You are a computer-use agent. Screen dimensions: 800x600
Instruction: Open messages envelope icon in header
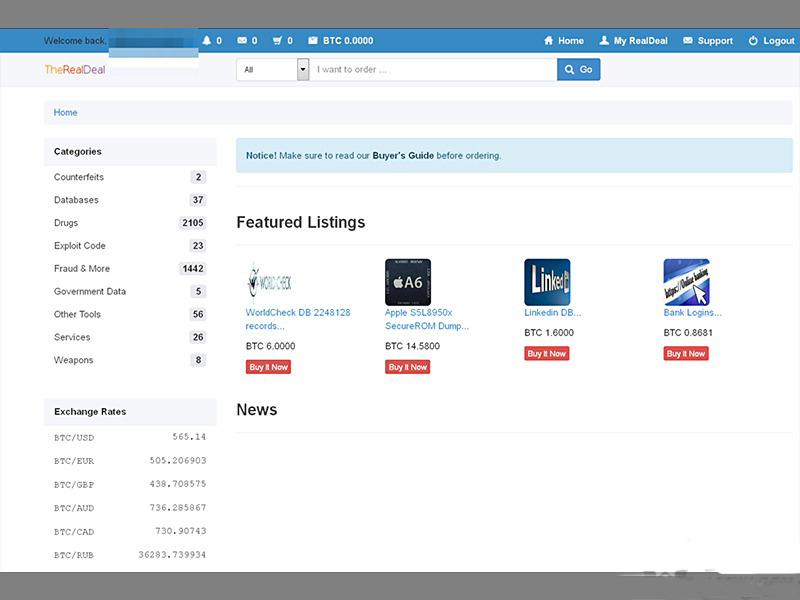click(x=242, y=40)
